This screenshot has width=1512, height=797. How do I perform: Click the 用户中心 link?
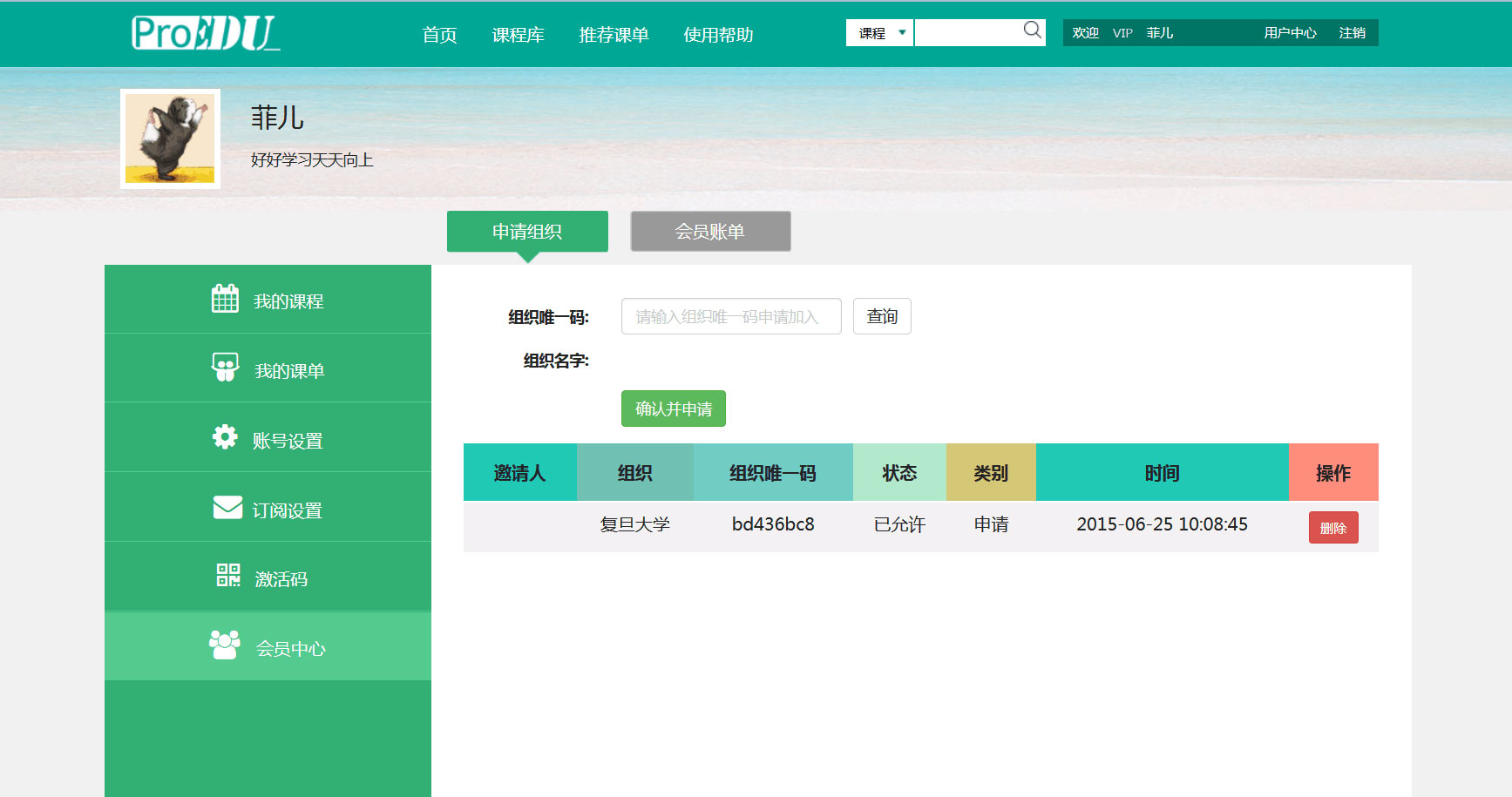point(1290,33)
